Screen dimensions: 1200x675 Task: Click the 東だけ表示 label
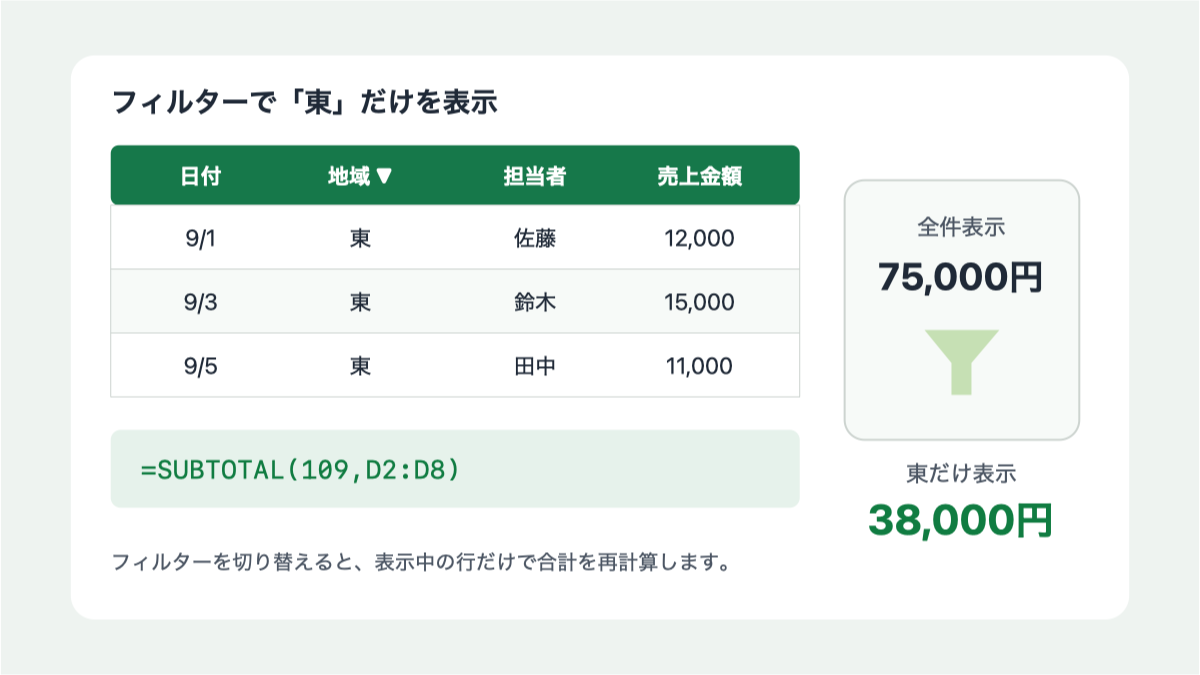(x=961, y=474)
